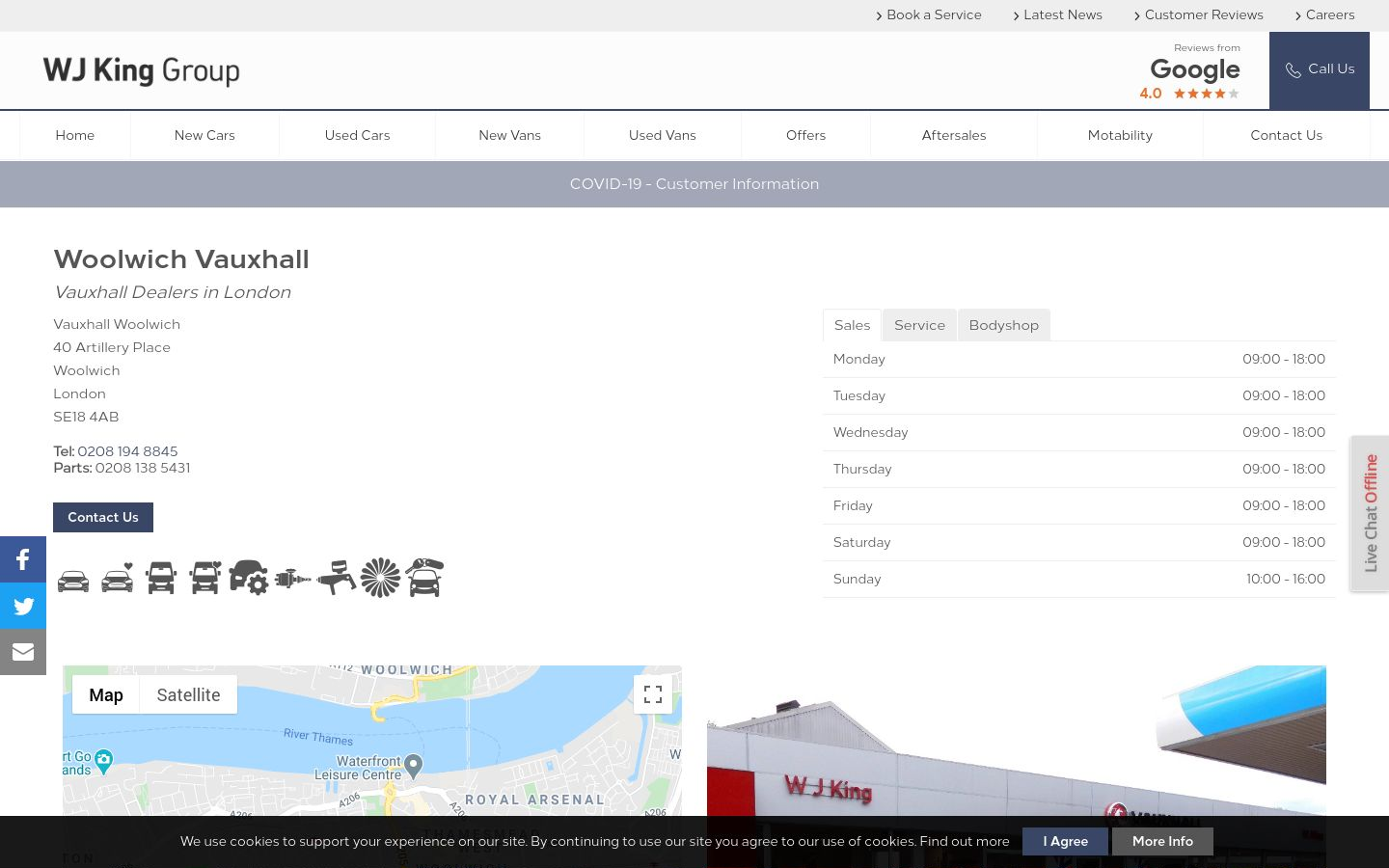Click the used vans icon with a heart

coord(205,578)
